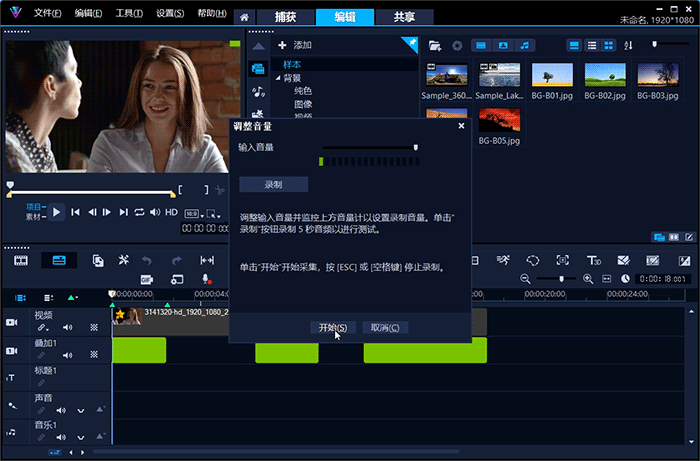Click 添加 to add a library folder
The height and width of the screenshot is (461, 700).
click(295, 45)
